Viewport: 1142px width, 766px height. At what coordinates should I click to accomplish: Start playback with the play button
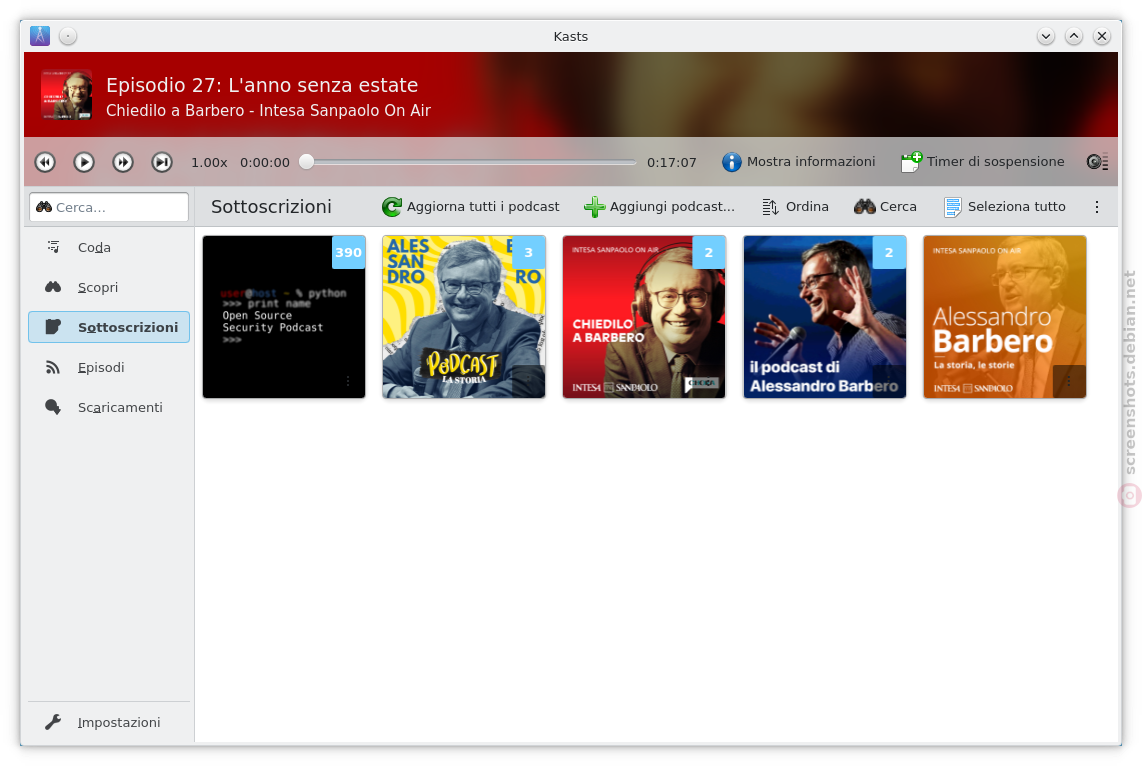tap(84, 162)
